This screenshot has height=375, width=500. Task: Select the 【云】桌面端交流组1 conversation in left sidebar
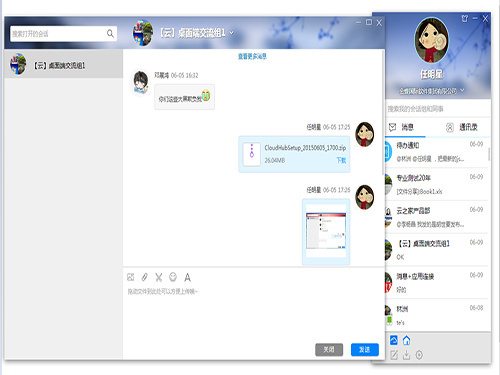click(x=64, y=64)
